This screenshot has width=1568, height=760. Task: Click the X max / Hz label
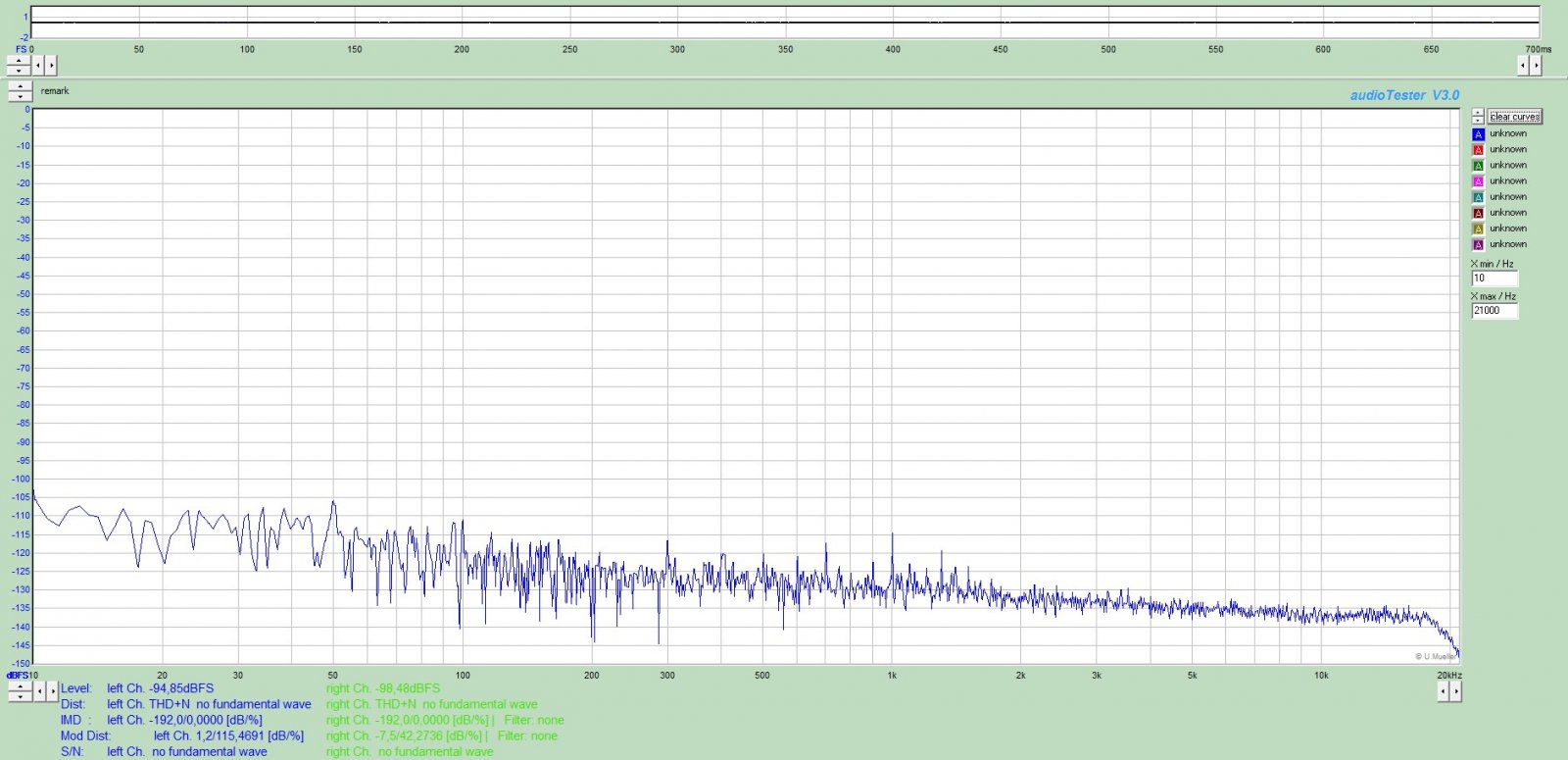(x=1494, y=296)
